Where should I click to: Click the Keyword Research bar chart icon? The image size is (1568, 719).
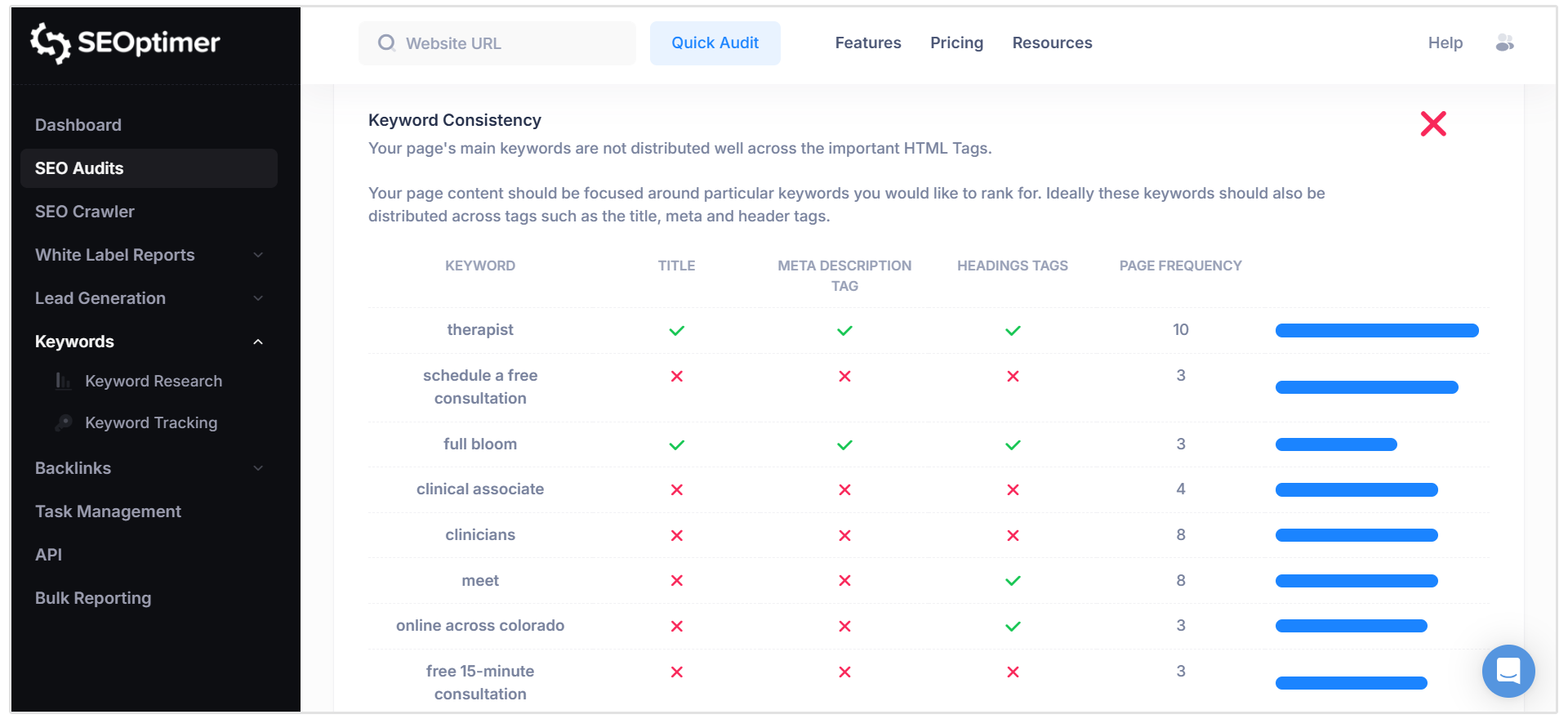pos(63,381)
